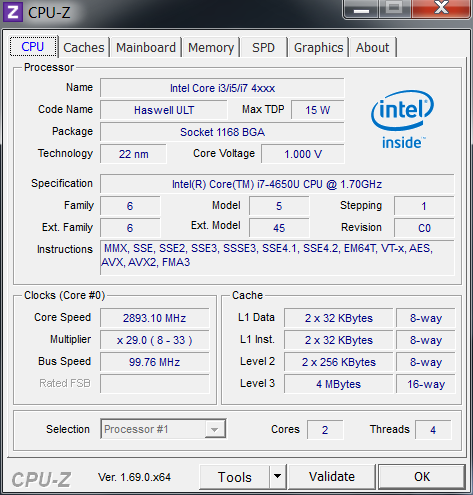This screenshot has height=495, width=473.
Task: Close the CPU-Z window
Action: (441, 9)
